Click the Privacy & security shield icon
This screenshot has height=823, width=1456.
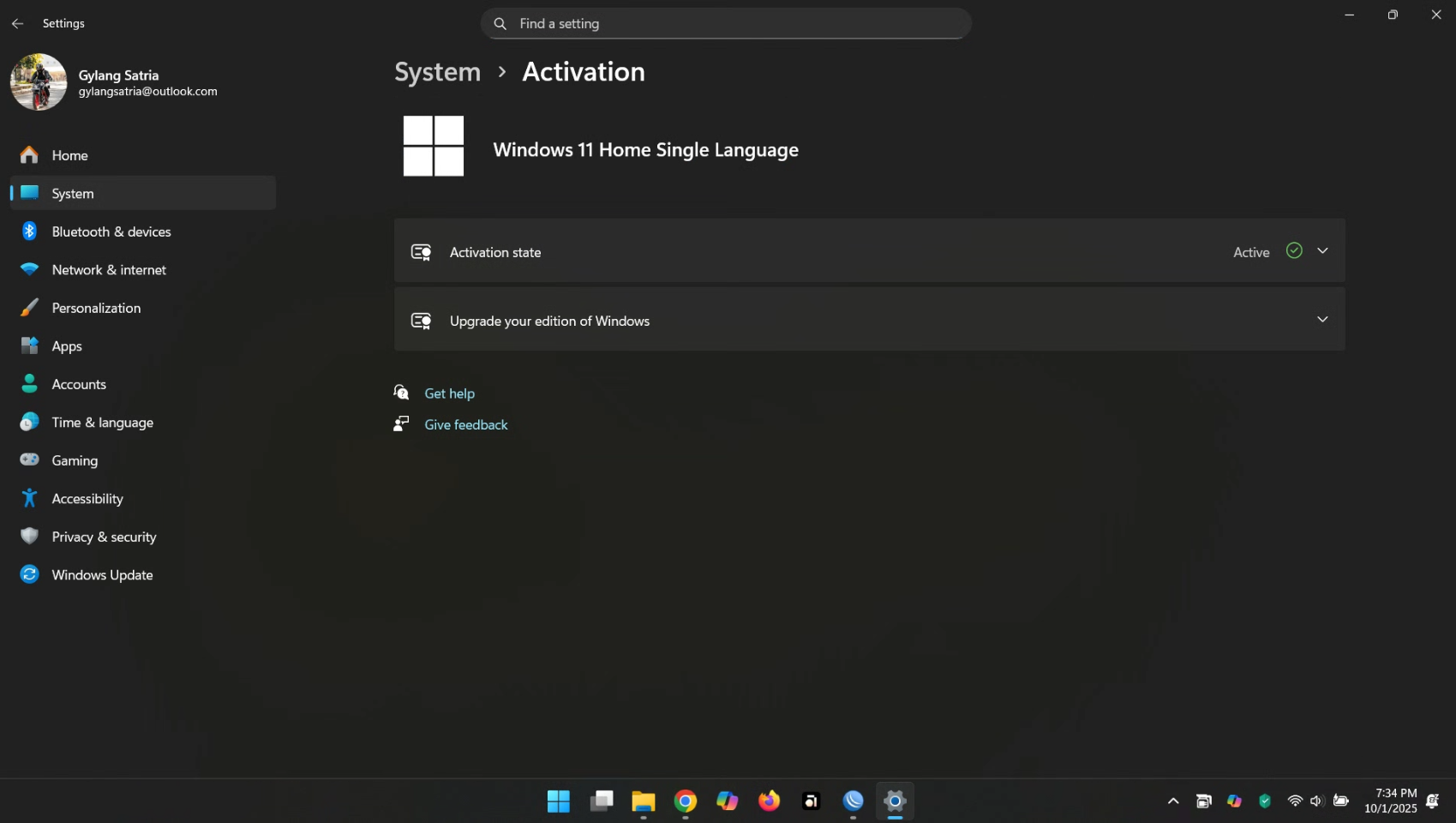29,537
